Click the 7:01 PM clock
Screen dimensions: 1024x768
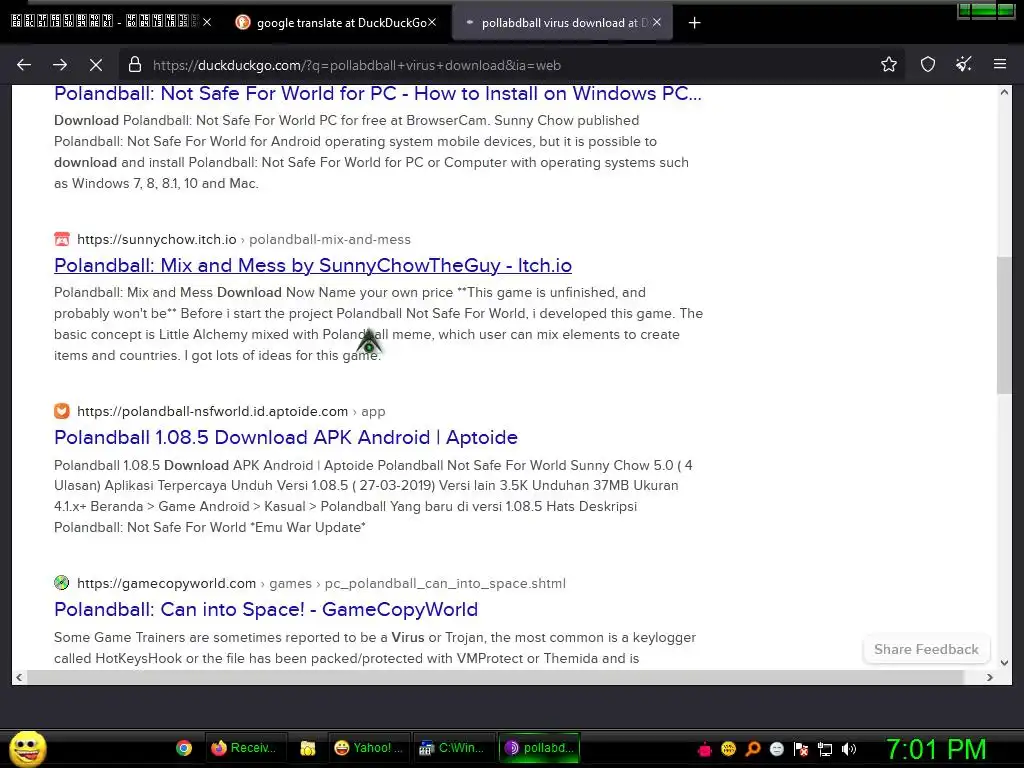click(x=936, y=749)
